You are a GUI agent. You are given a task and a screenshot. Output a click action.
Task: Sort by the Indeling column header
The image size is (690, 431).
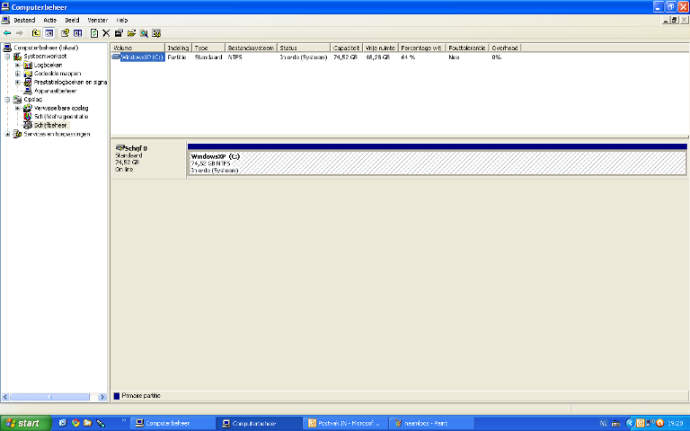click(178, 48)
